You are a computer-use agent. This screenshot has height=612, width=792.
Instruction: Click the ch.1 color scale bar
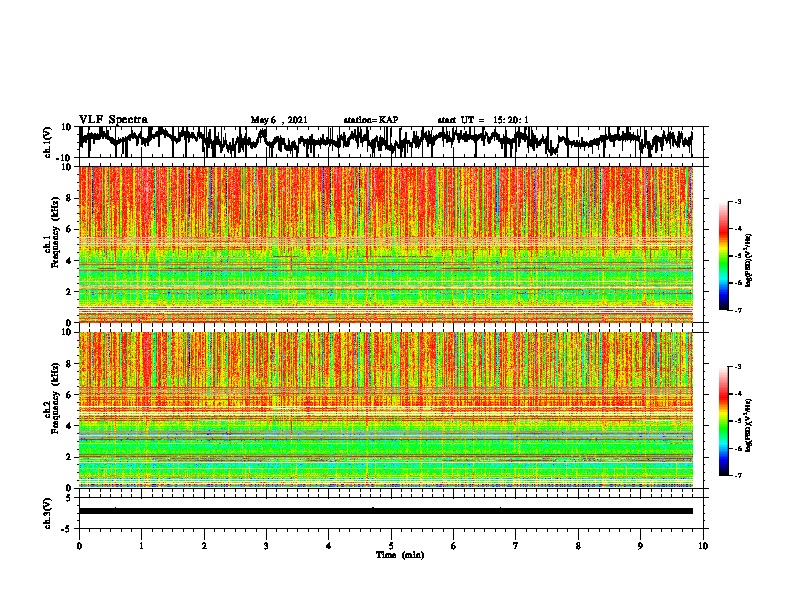point(723,256)
